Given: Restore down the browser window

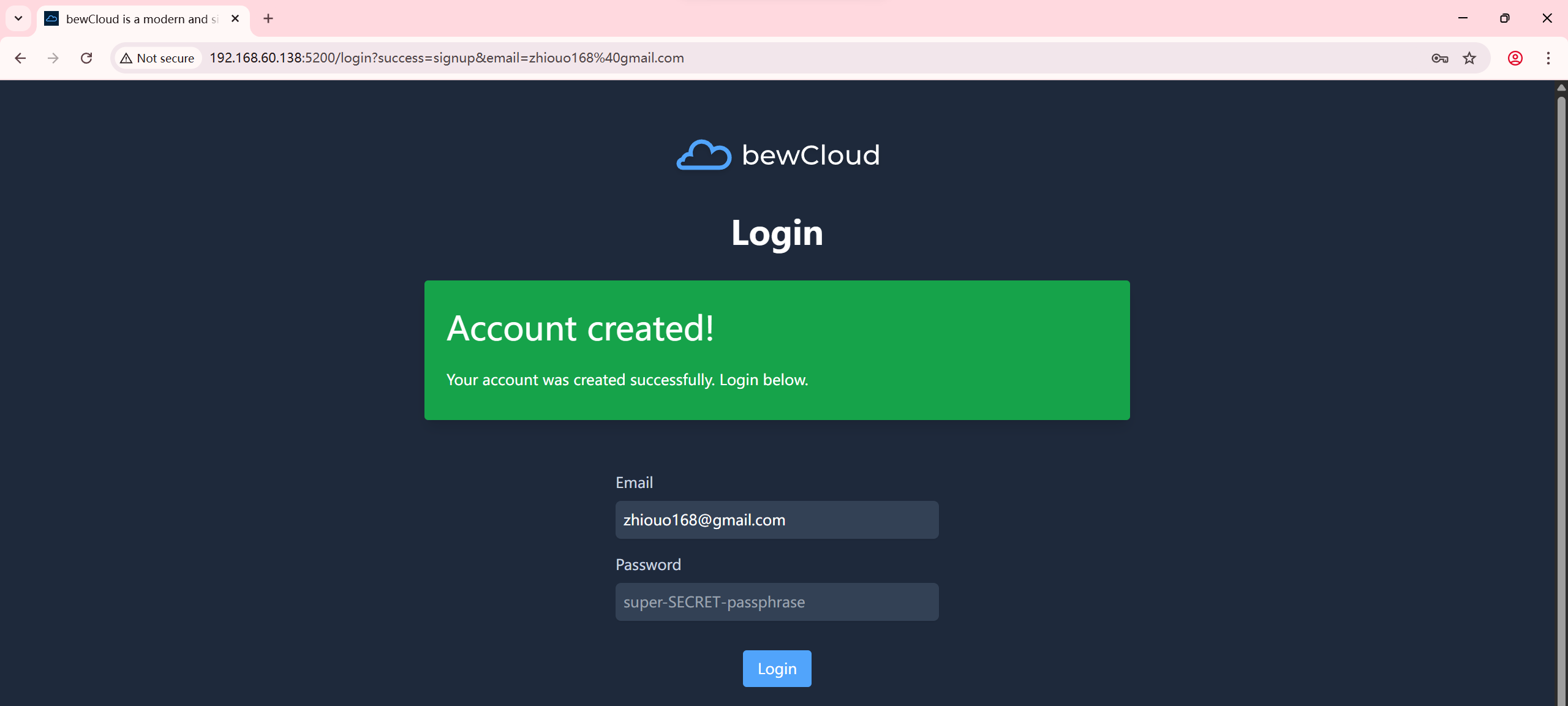Looking at the screenshot, I should point(1504,18).
